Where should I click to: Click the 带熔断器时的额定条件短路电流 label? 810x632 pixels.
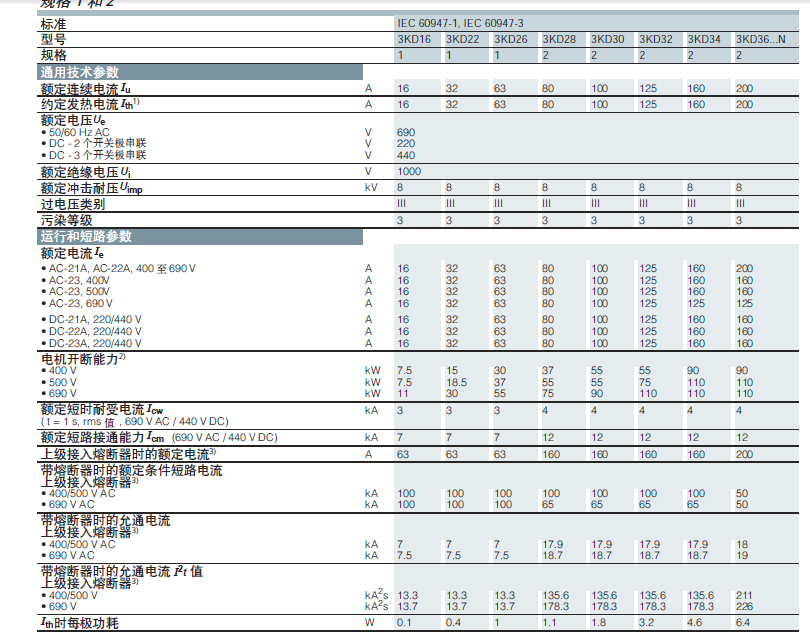tap(132, 471)
